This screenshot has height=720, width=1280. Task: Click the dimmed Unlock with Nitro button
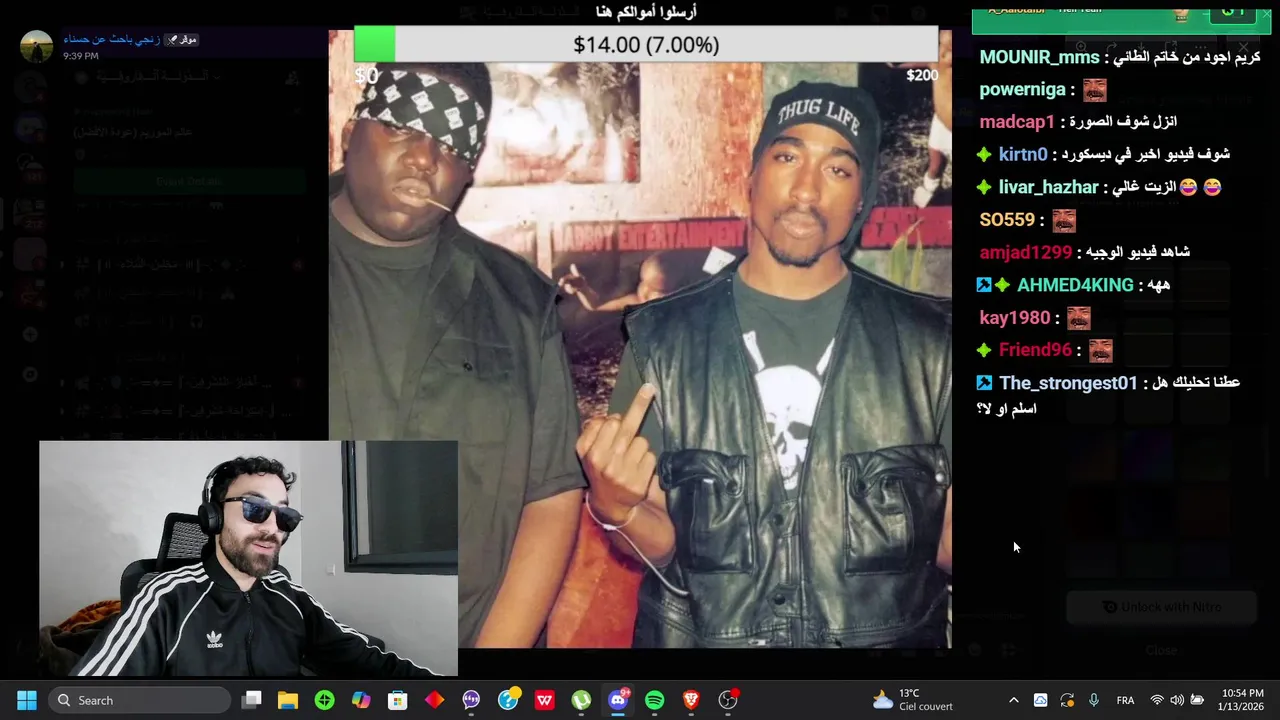1161,607
